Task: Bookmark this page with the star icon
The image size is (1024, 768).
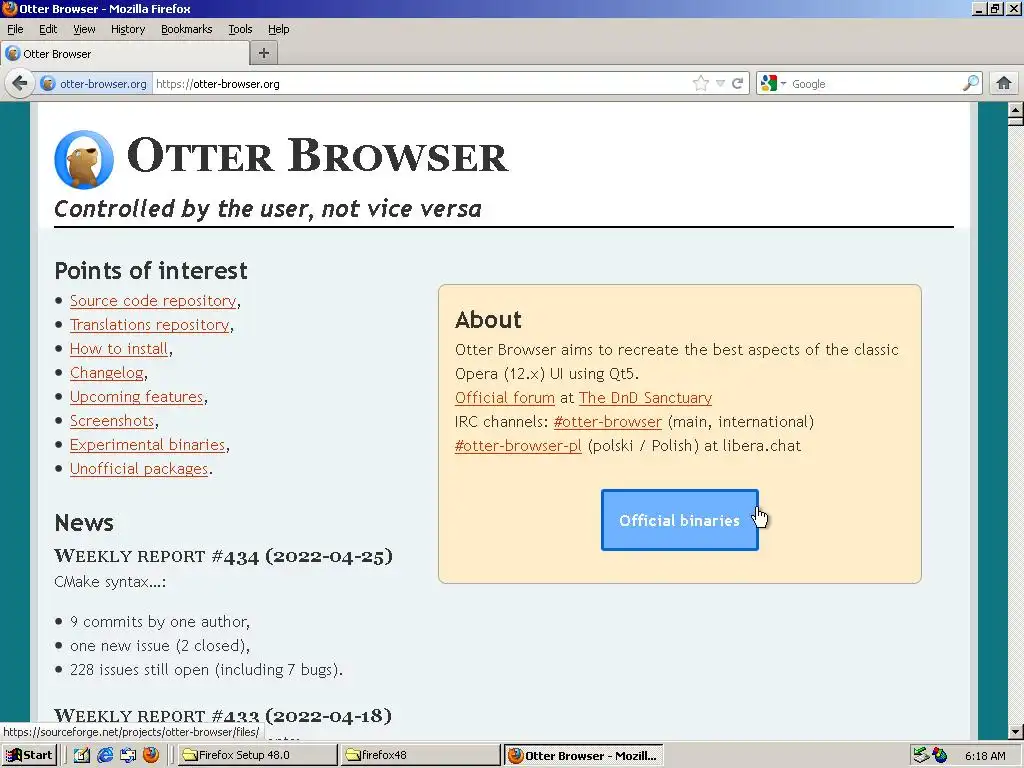Action: pyautogui.click(x=700, y=84)
